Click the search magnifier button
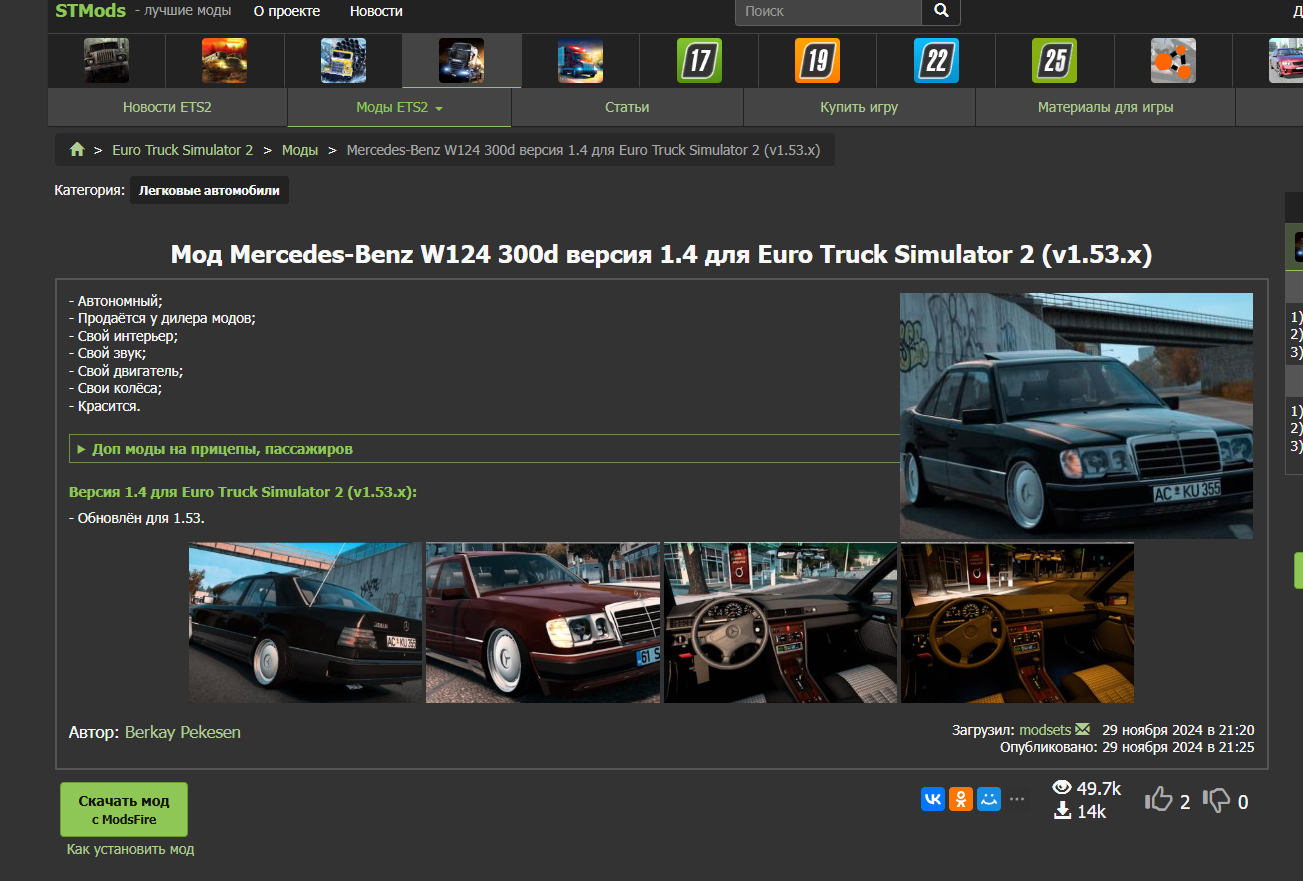This screenshot has width=1303, height=881. pyautogui.click(x=941, y=11)
